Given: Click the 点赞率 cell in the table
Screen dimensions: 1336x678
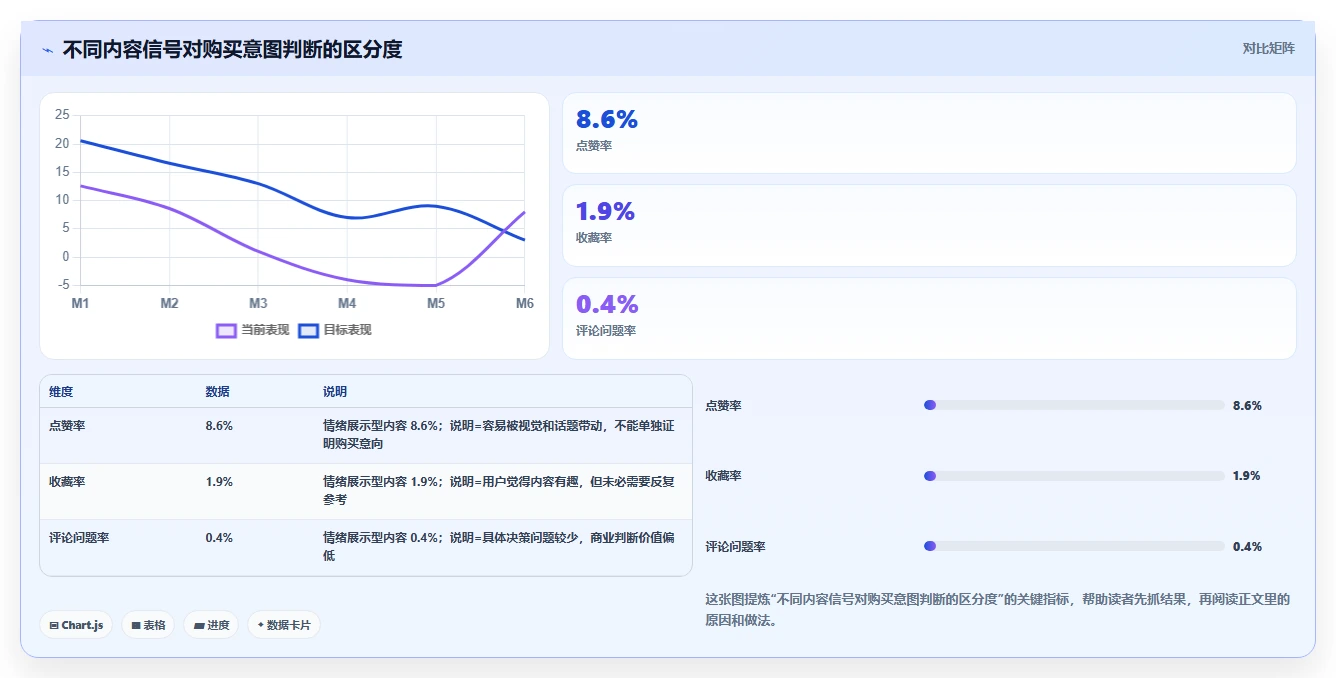Looking at the screenshot, I should (x=67, y=426).
